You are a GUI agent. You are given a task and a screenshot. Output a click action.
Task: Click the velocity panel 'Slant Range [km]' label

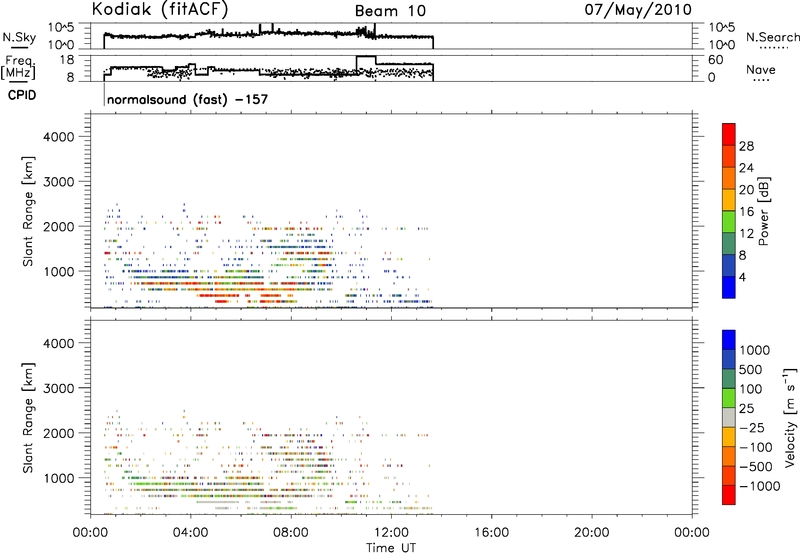pyautogui.click(x=28, y=418)
